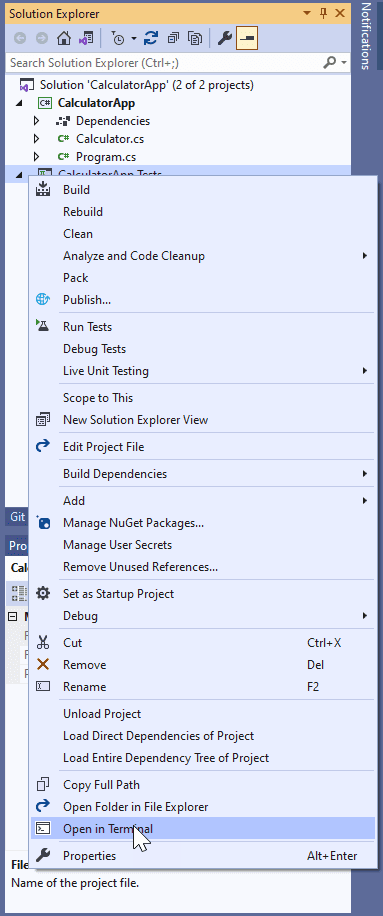Toggle the auto-hide pin on Solution Explorer

tap(323, 13)
